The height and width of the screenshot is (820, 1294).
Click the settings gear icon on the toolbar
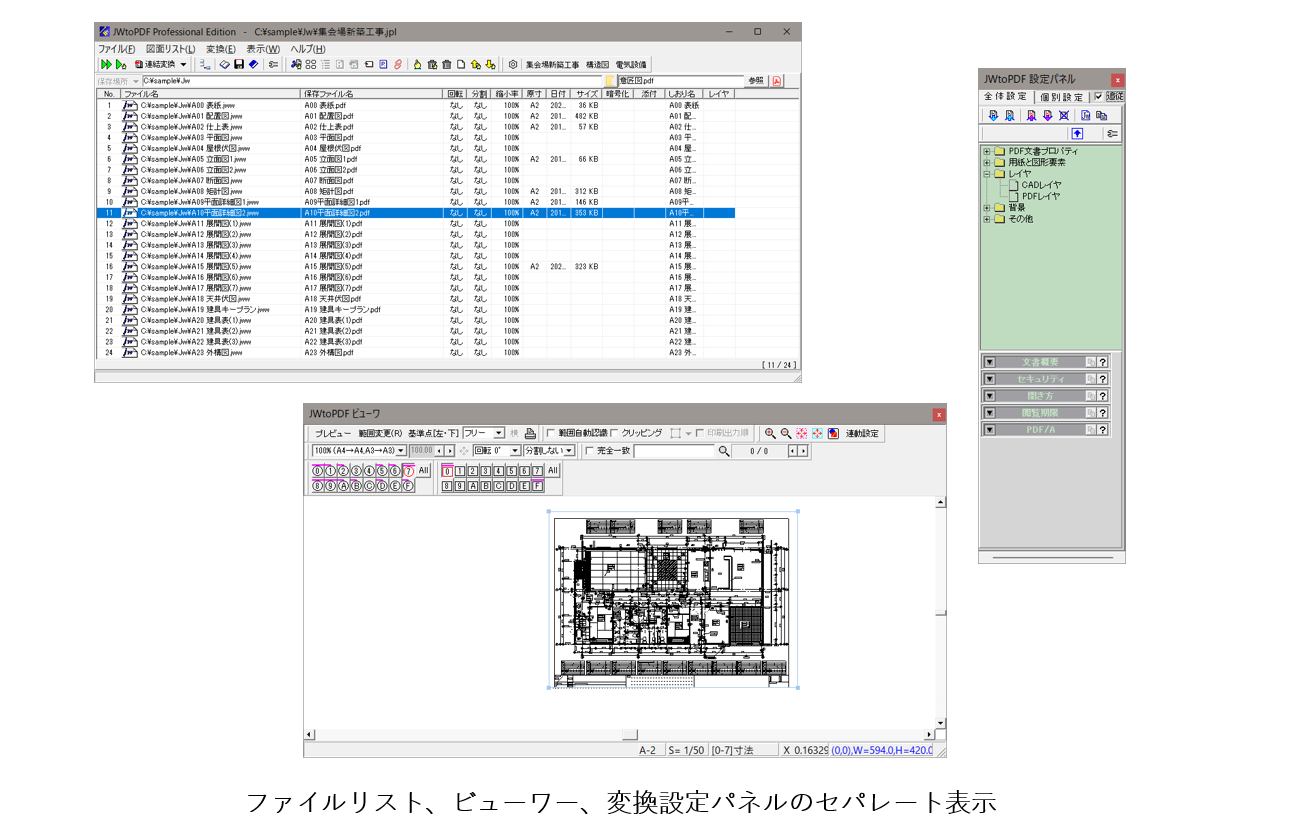pyautogui.click(x=514, y=64)
